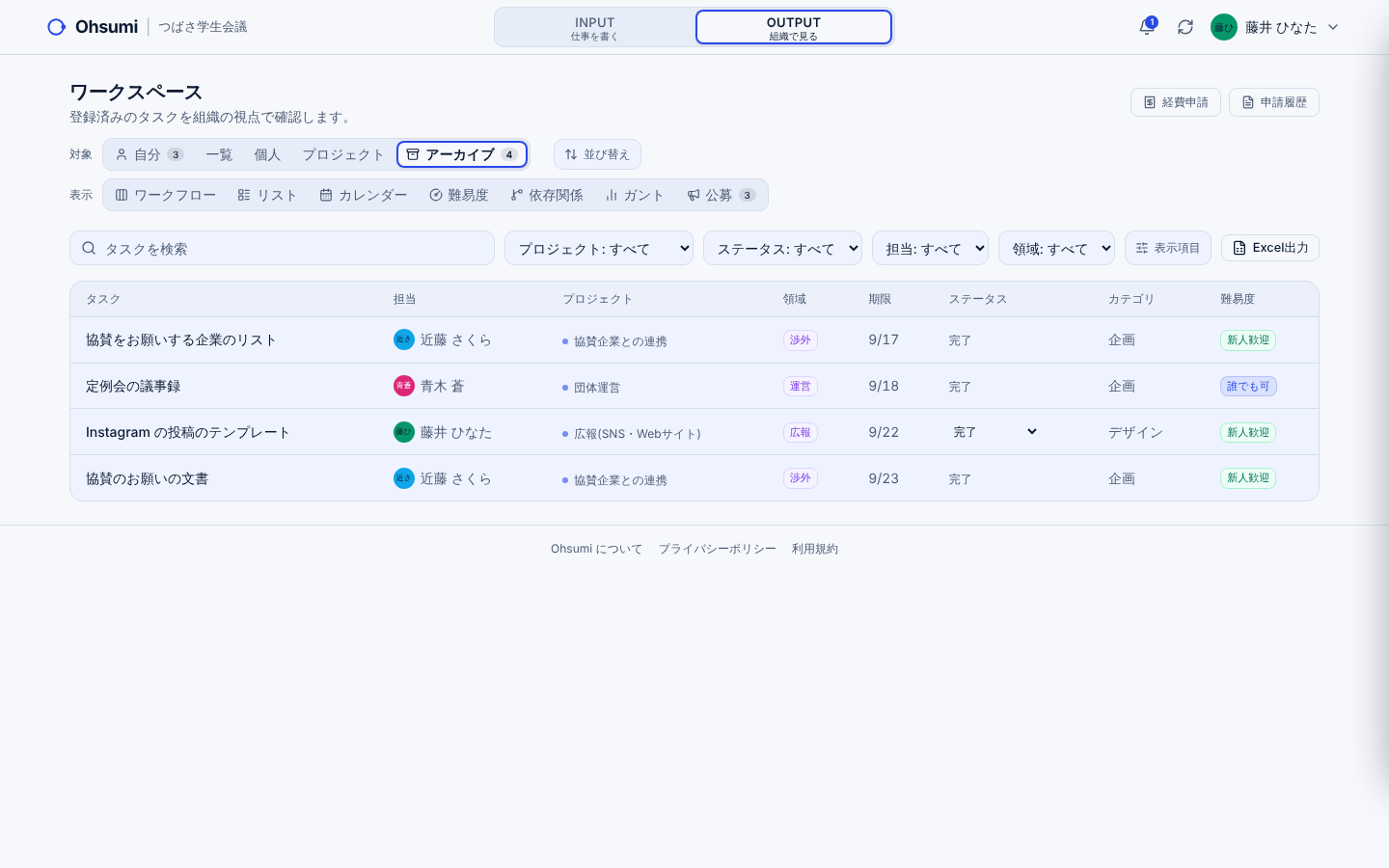Select the 一覧 target tab
Image resolution: width=1389 pixels, height=868 pixels.
(x=219, y=154)
